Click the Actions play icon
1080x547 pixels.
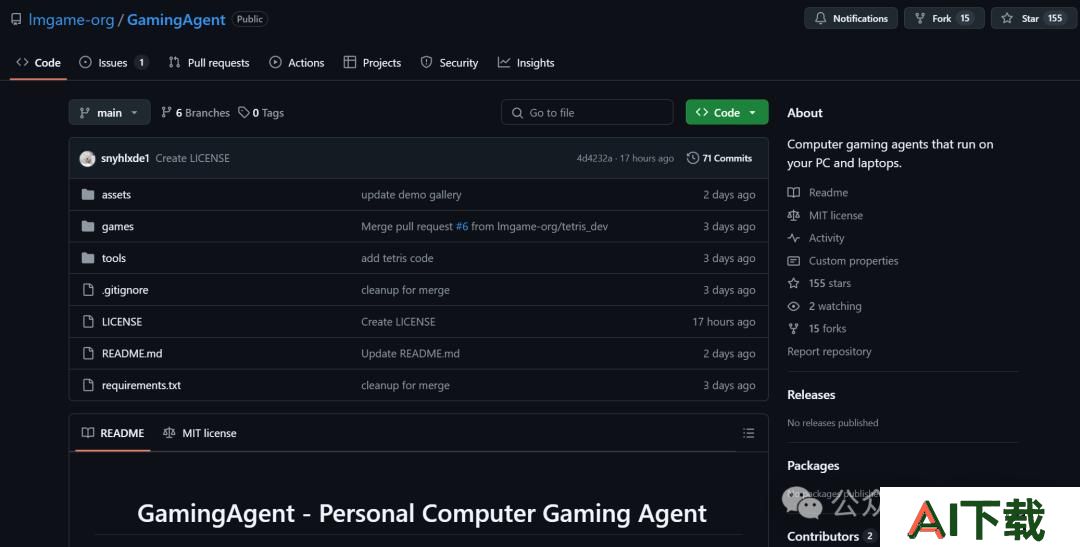click(276, 62)
